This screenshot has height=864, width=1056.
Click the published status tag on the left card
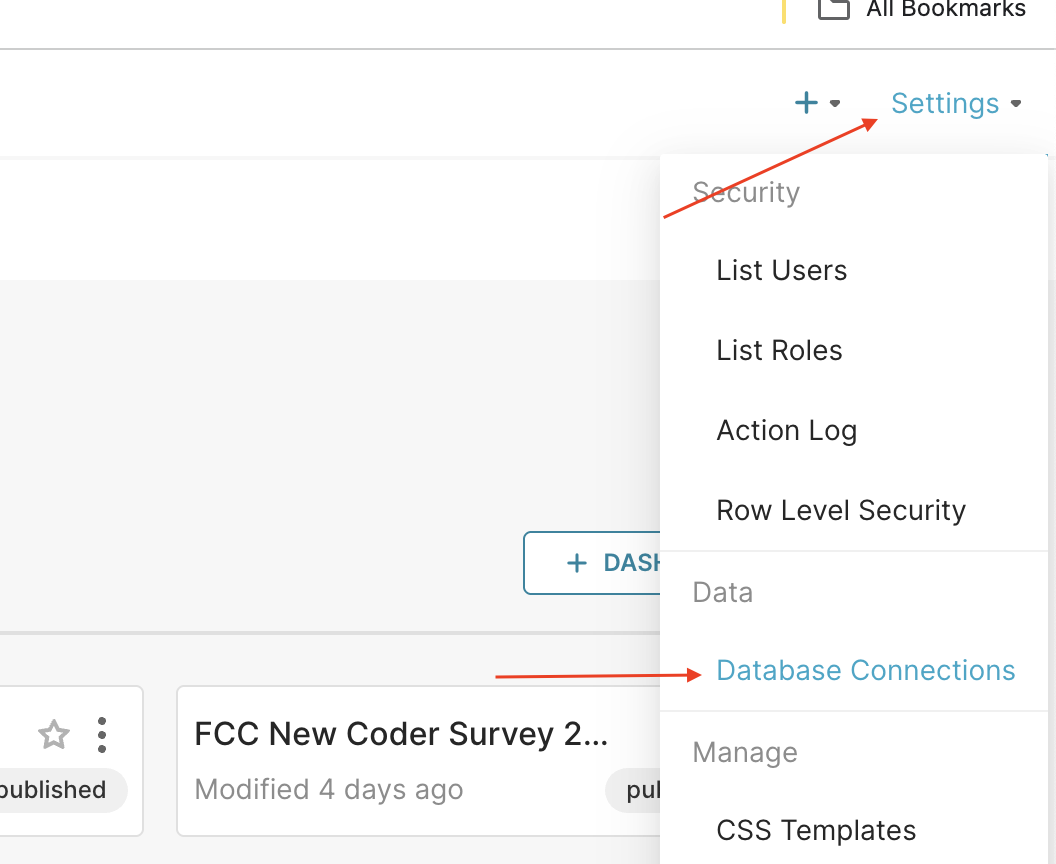tap(52, 790)
